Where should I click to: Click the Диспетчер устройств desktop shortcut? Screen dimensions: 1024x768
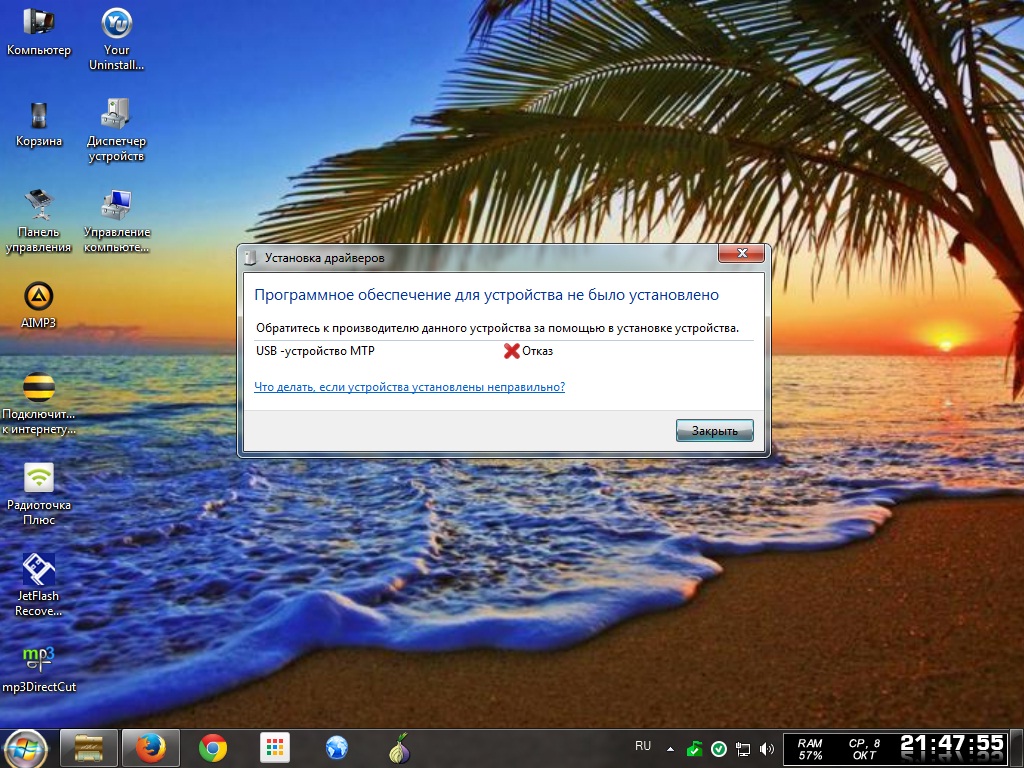[117, 115]
